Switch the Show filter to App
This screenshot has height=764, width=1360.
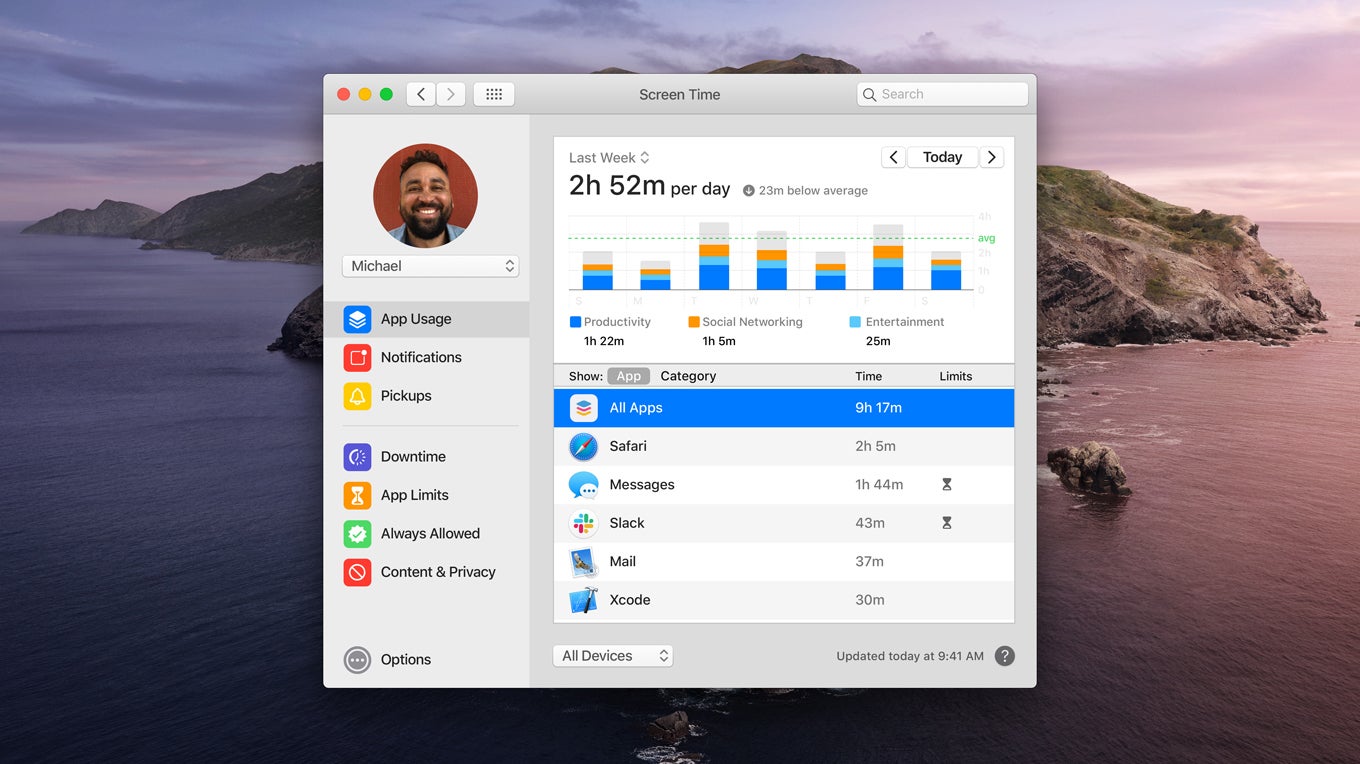tap(628, 376)
